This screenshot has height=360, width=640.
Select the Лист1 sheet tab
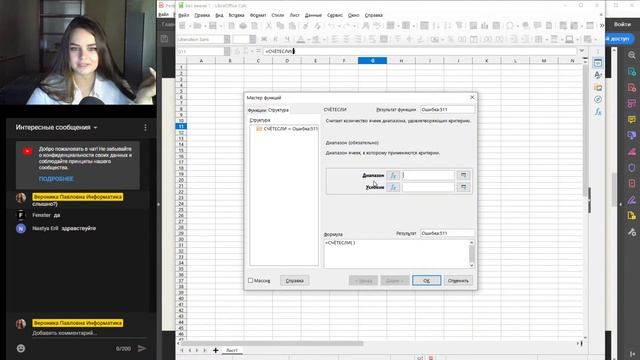click(x=232, y=351)
